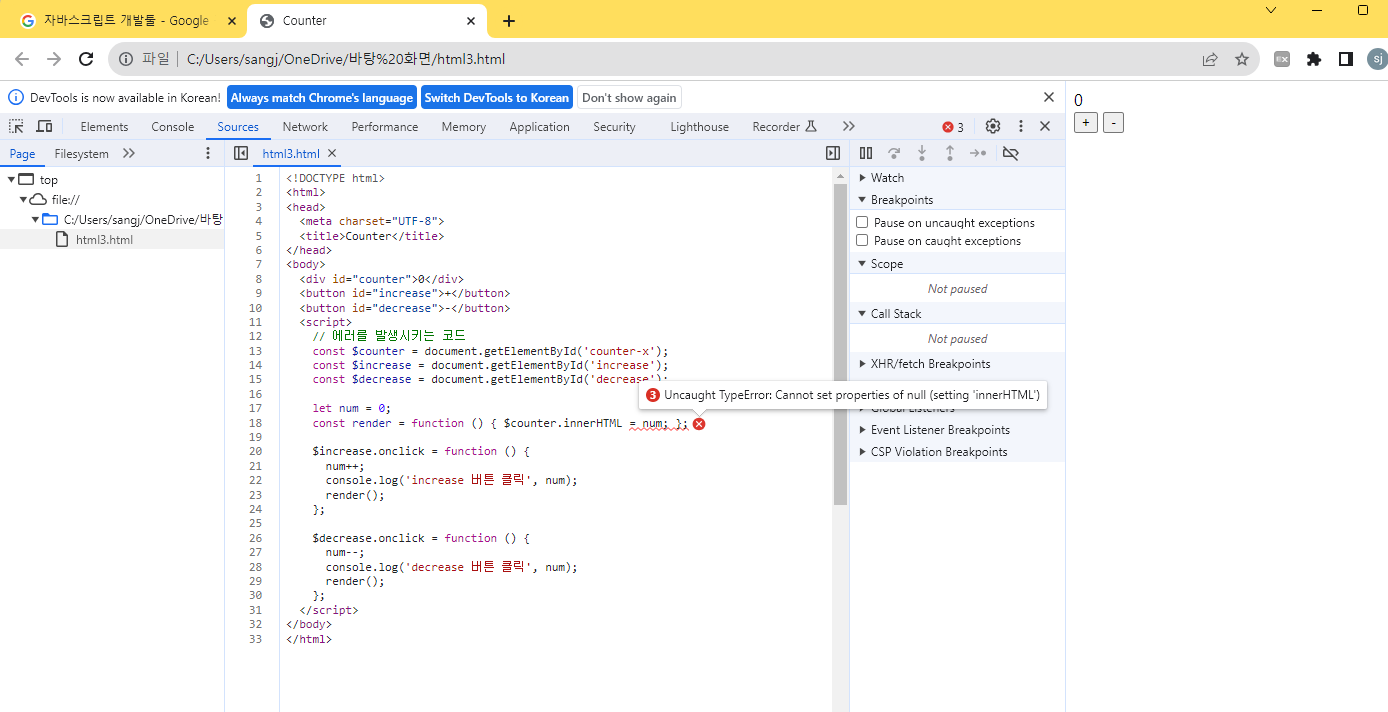Open the SJ profile avatar
This screenshot has width=1388, height=712.
(1377, 59)
